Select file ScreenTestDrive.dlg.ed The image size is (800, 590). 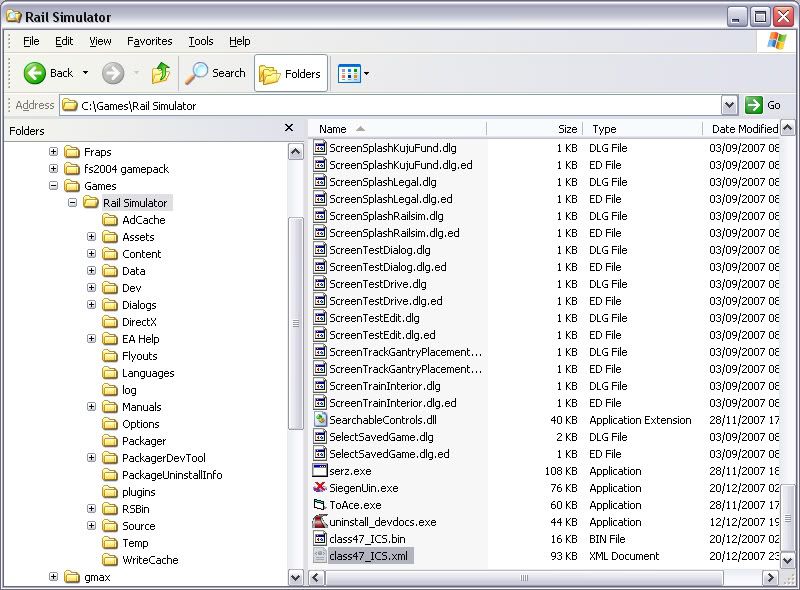(386, 301)
